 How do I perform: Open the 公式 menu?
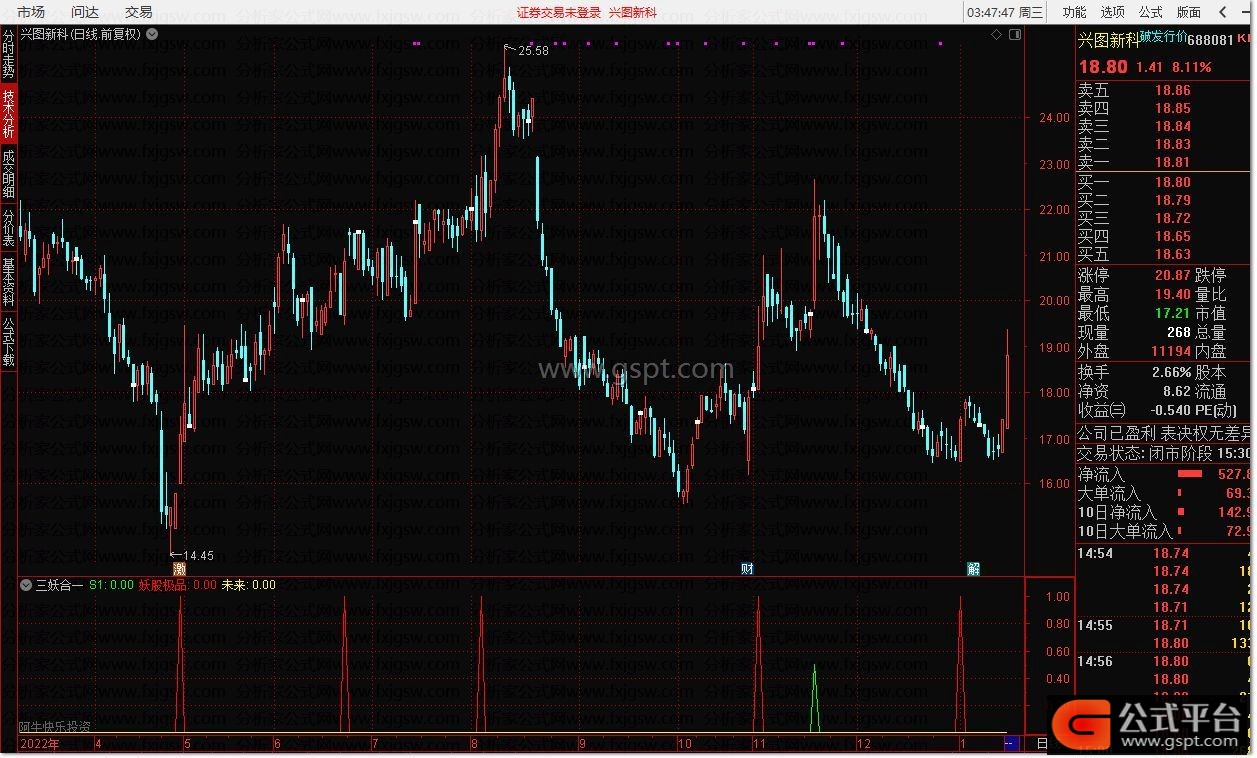tap(1150, 12)
